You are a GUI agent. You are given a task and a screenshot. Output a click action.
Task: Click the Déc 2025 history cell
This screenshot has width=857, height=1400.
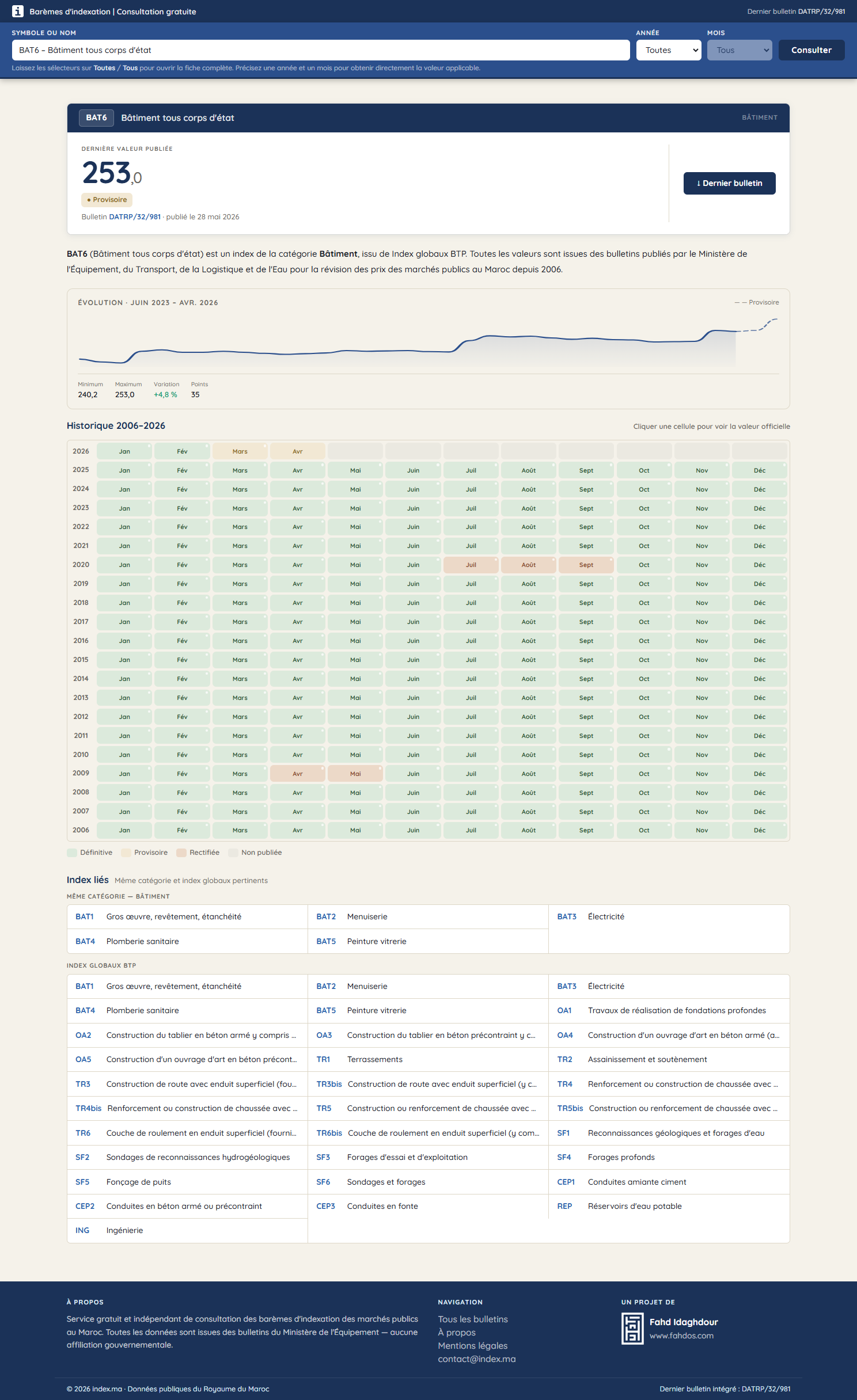coord(759,470)
